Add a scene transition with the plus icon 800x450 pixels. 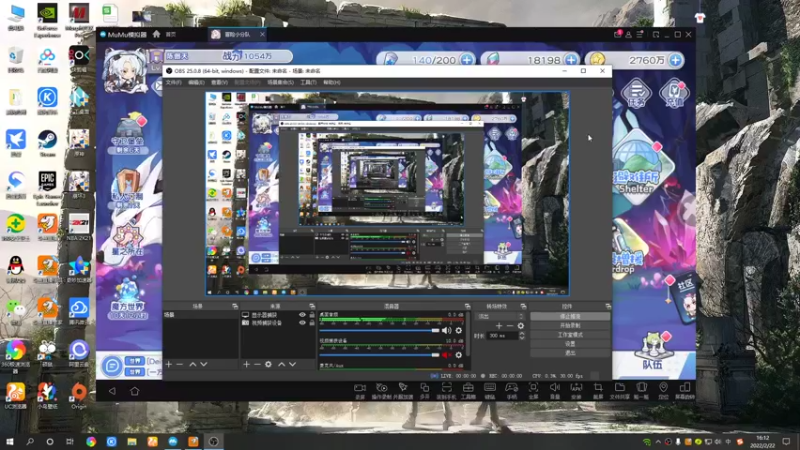coord(499,326)
